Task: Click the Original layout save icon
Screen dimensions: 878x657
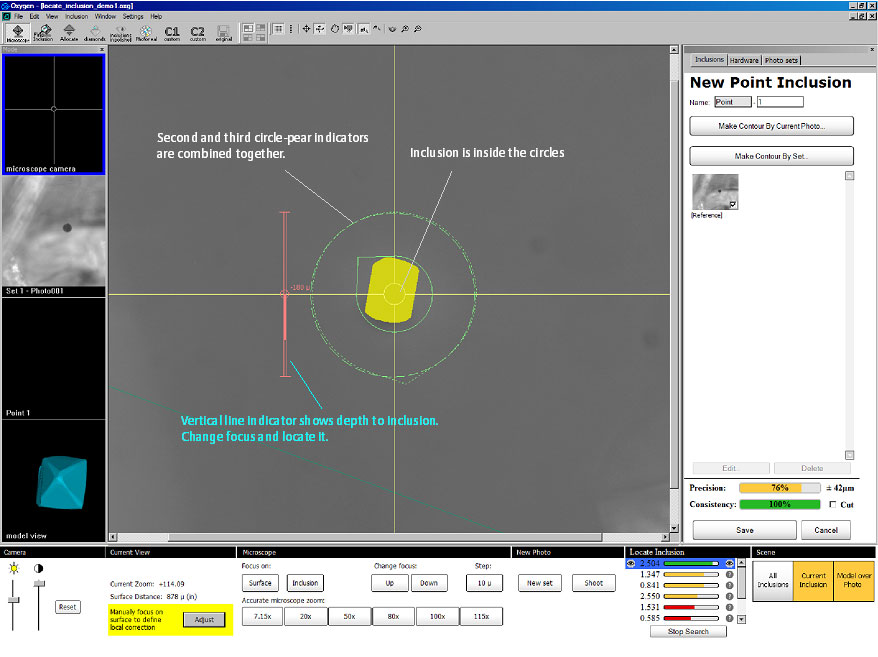Action: [223, 32]
